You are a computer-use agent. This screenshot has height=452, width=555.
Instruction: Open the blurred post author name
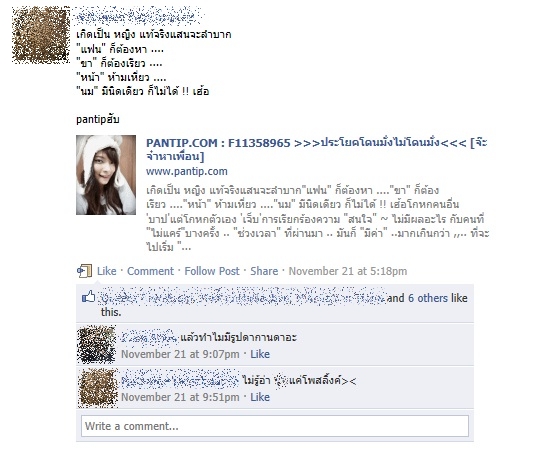point(139,16)
